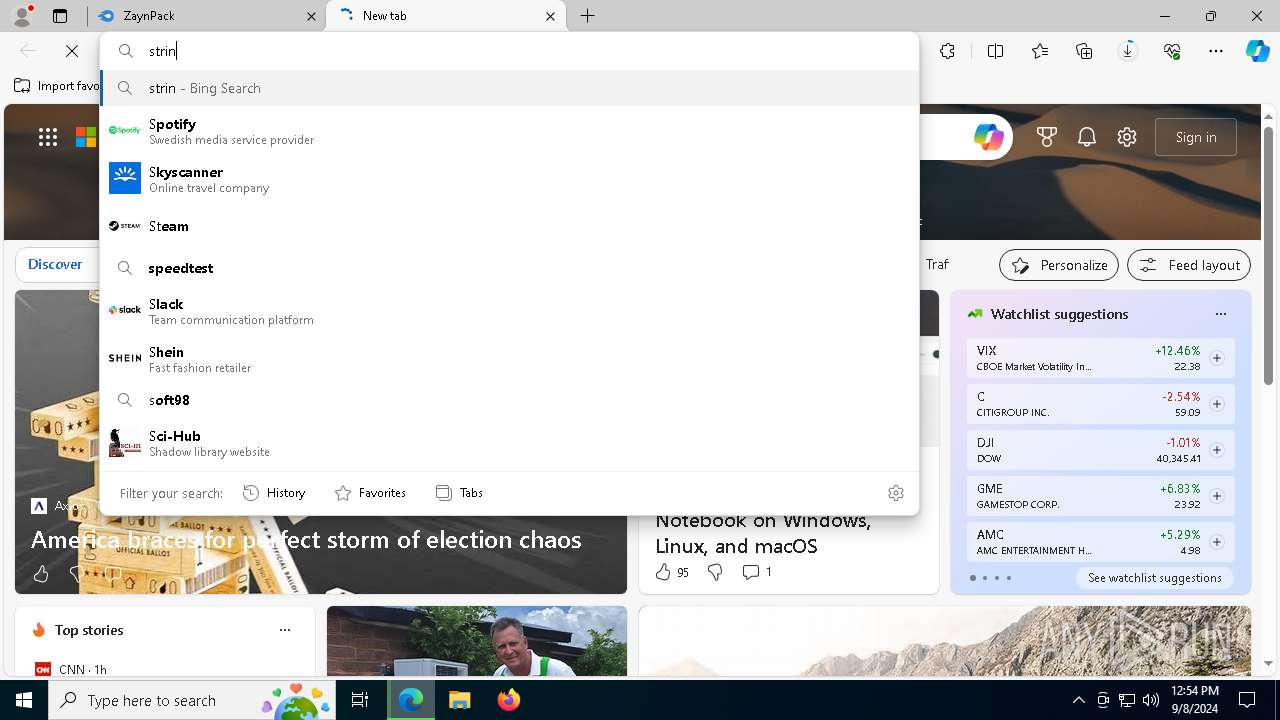Add VIX to watchlist
This screenshot has width=1280, height=720.
coord(1217,358)
